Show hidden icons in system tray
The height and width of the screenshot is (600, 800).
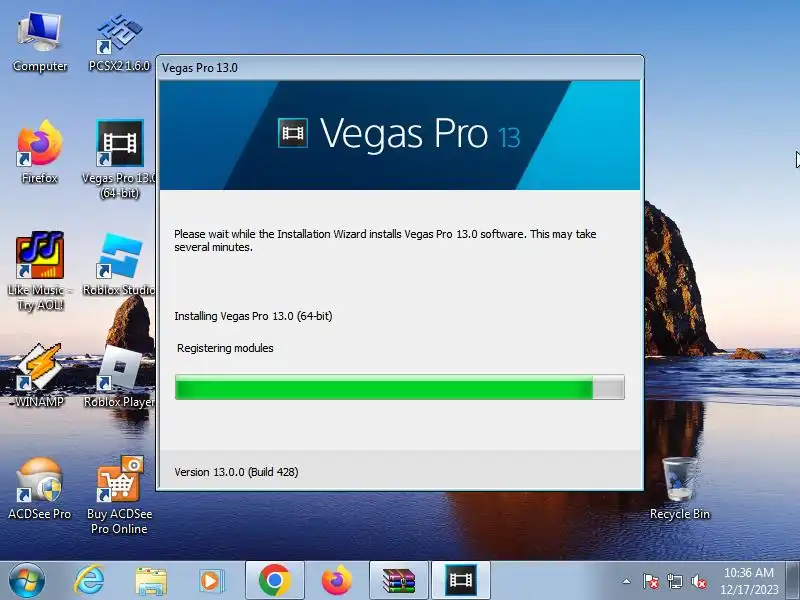[x=627, y=581]
